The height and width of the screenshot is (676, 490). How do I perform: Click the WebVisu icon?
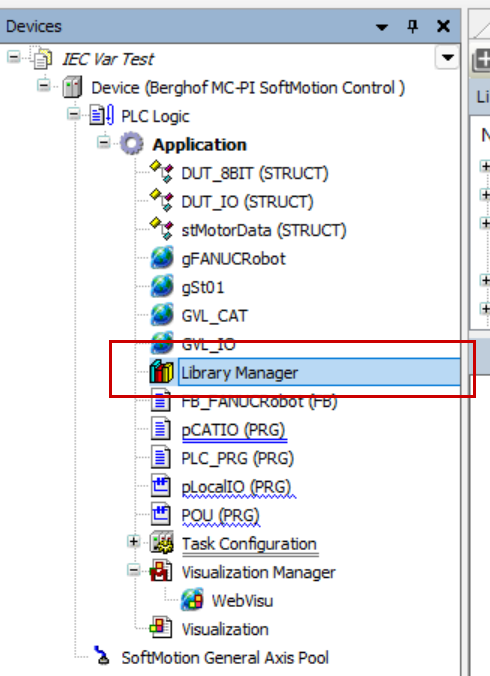(x=192, y=600)
